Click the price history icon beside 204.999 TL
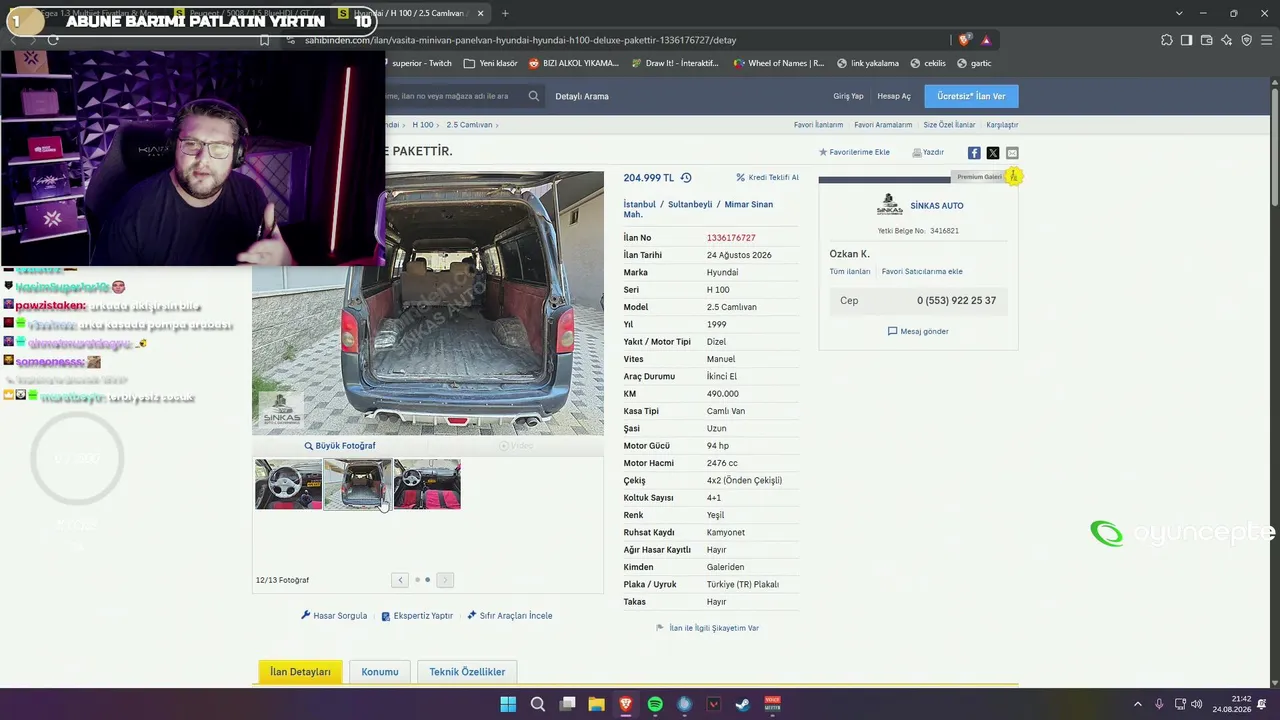This screenshot has height=720, width=1280. (686, 178)
